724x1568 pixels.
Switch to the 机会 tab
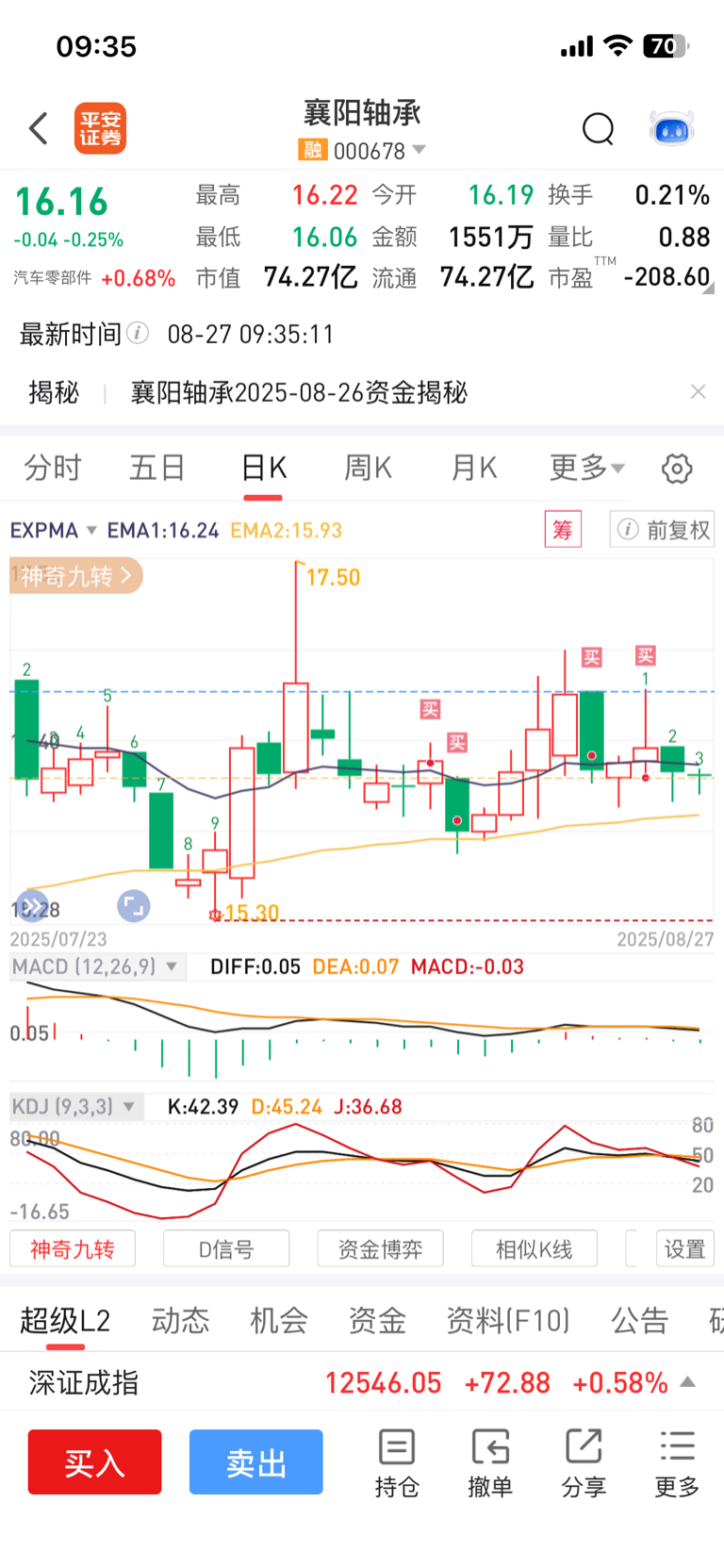(279, 1321)
